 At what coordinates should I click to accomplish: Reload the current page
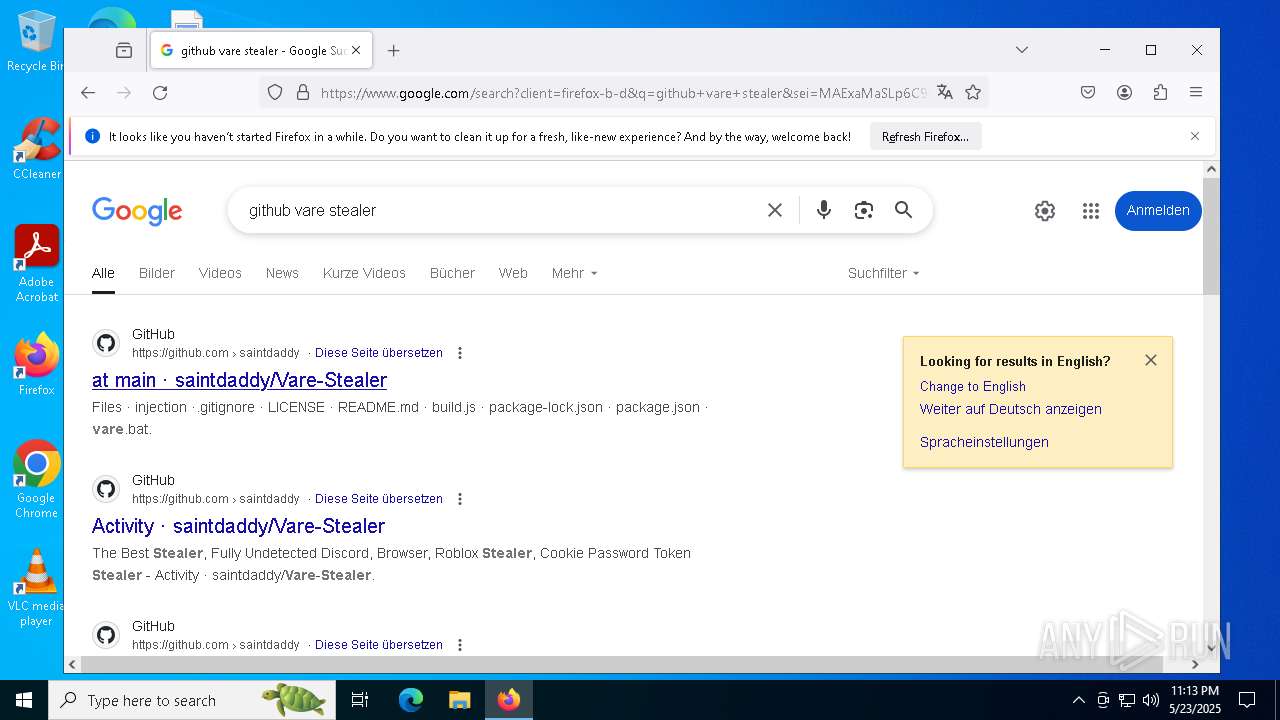(x=160, y=92)
